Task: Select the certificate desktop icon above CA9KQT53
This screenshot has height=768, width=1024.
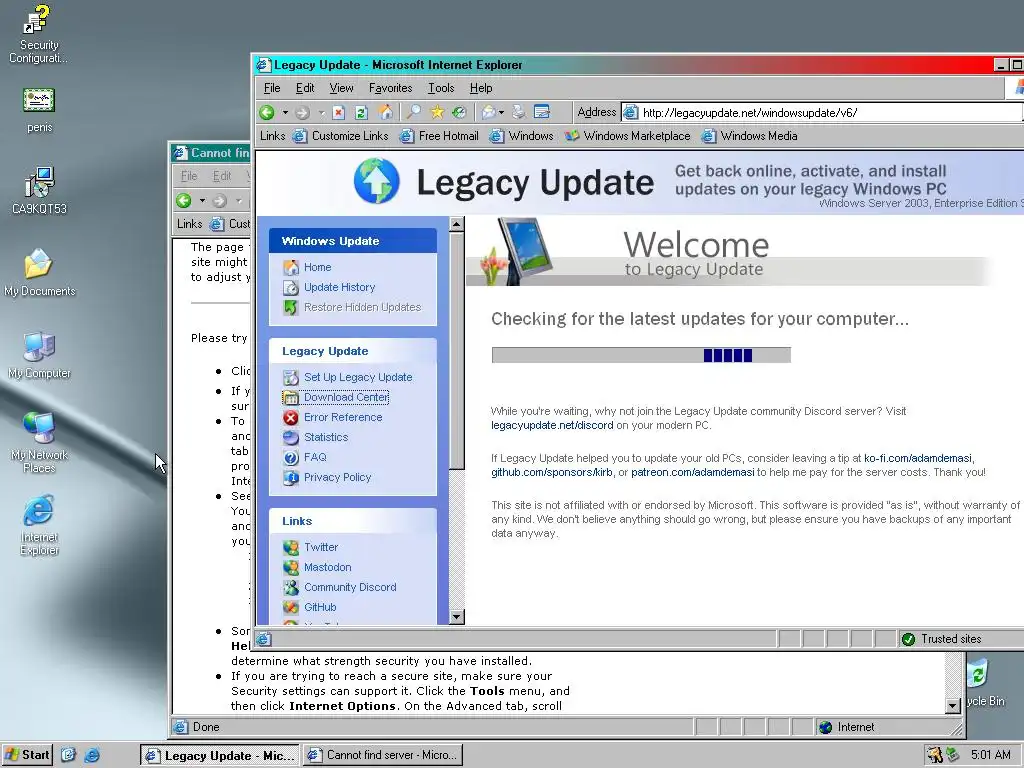Action: pos(39,110)
